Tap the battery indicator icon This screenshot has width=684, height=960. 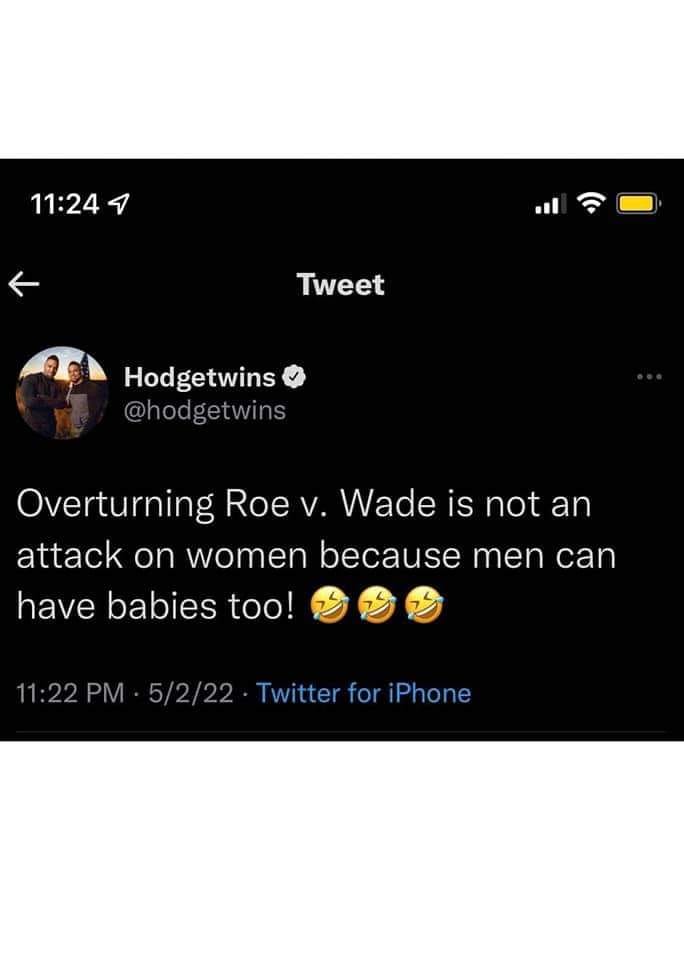(x=637, y=203)
